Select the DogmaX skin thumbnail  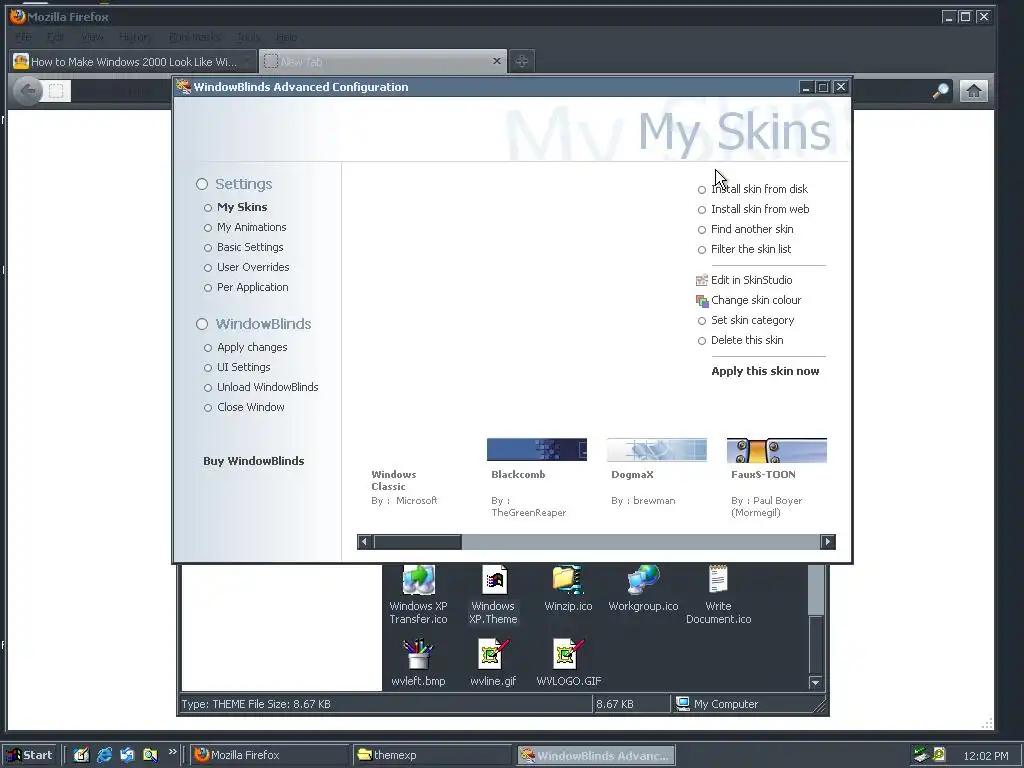point(657,450)
